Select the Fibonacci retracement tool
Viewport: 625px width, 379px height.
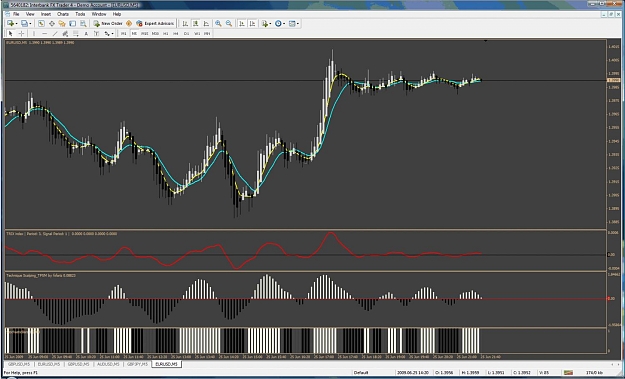click(75, 33)
